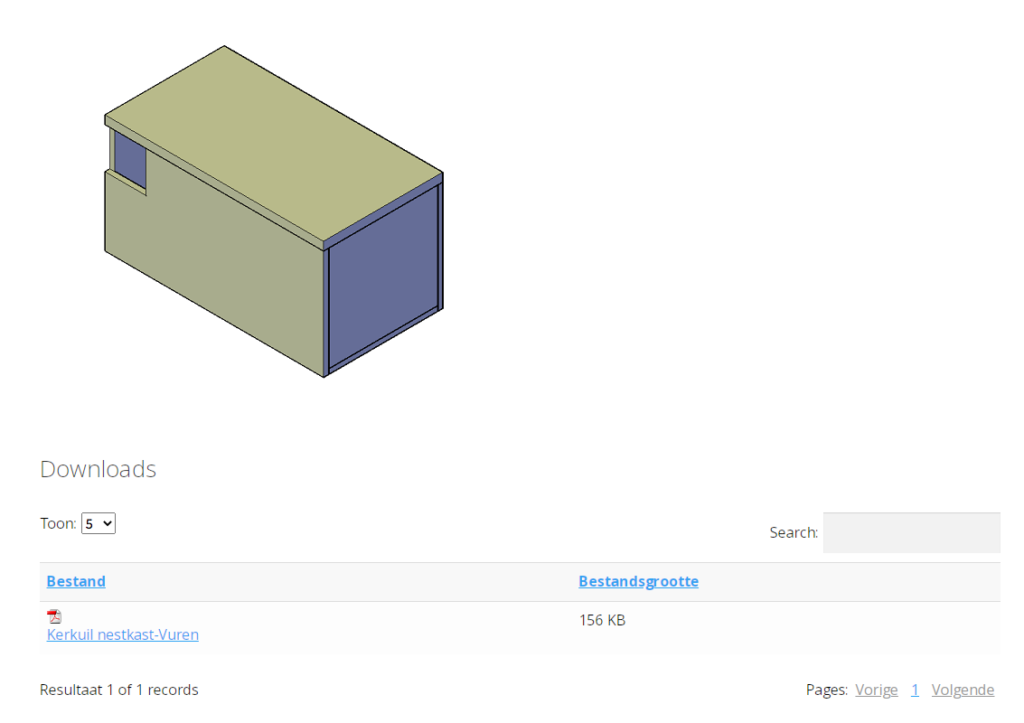Sort by the Bestand column header

coord(76,581)
